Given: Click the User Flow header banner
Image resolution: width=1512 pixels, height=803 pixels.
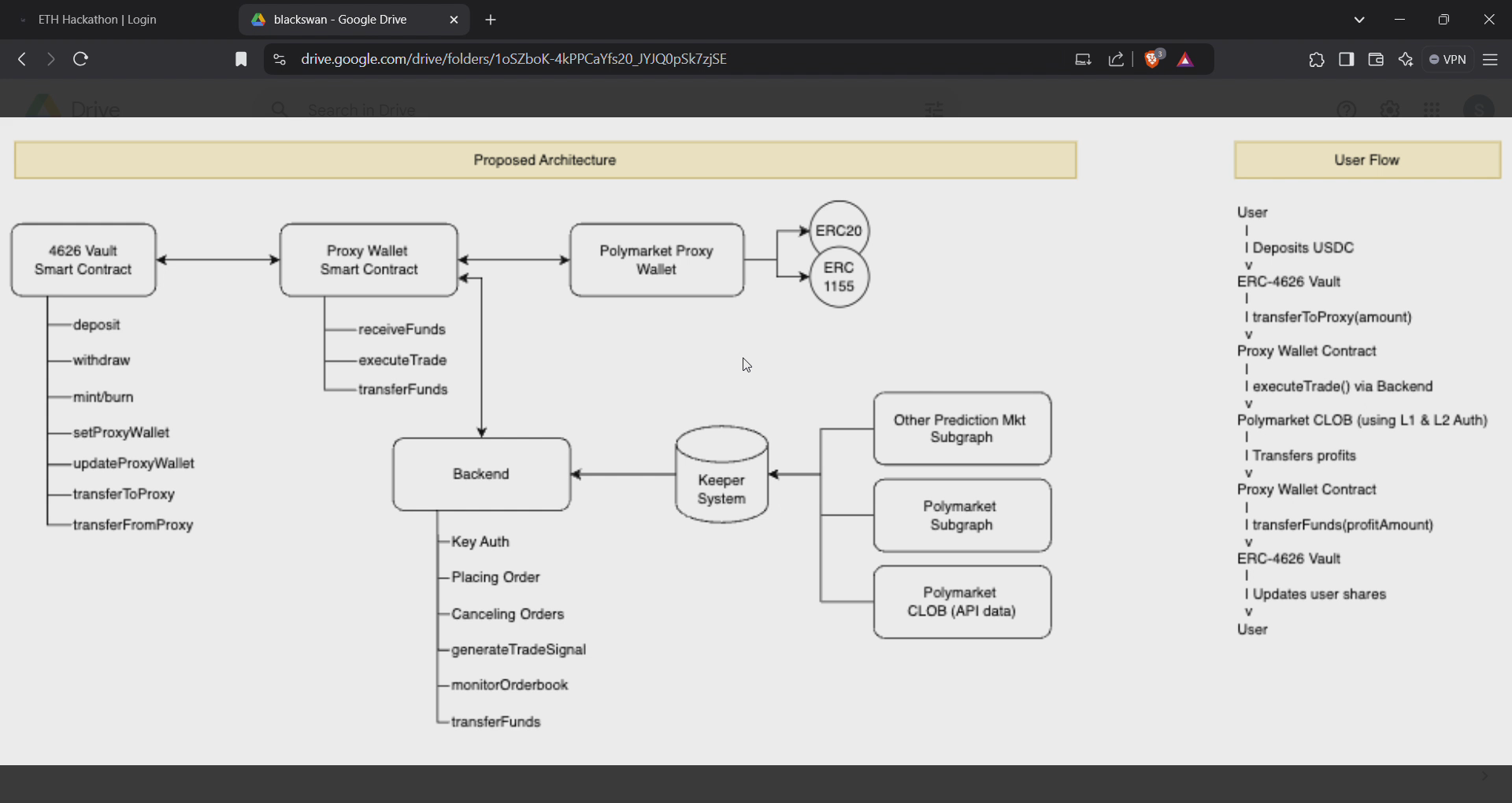Looking at the screenshot, I should click(1367, 160).
